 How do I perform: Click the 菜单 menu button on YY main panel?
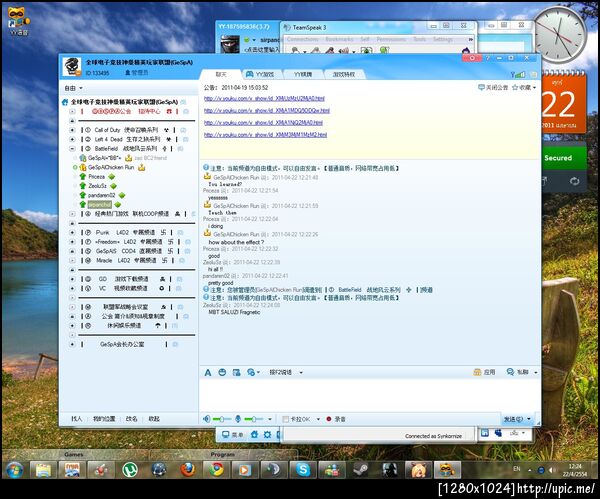point(233,434)
